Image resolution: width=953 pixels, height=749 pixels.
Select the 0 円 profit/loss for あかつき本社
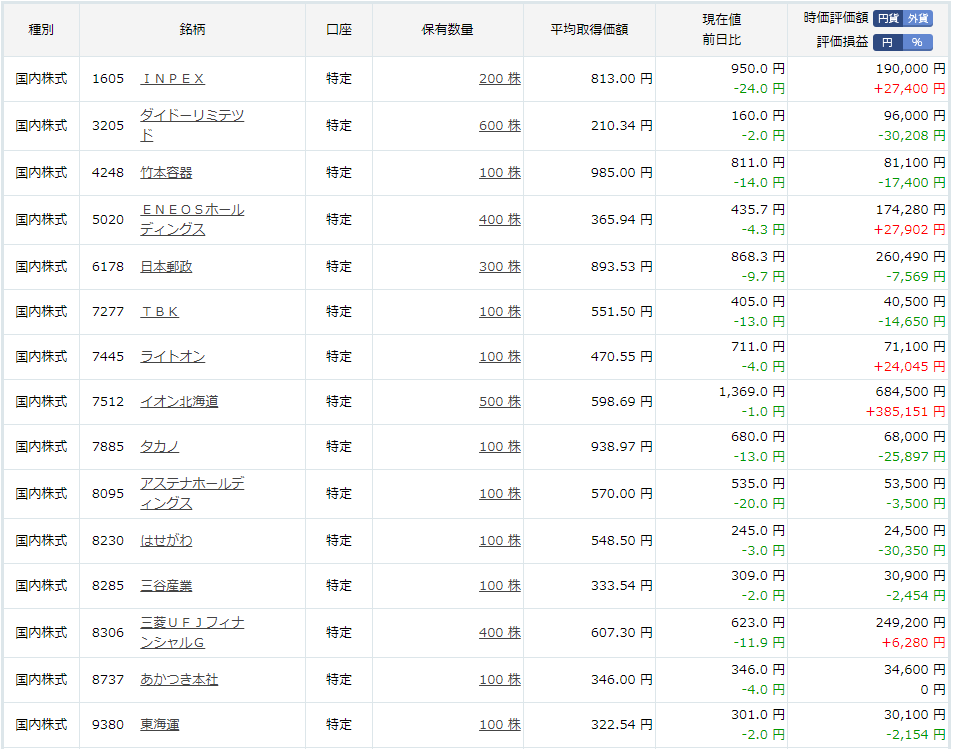coord(933,689)
